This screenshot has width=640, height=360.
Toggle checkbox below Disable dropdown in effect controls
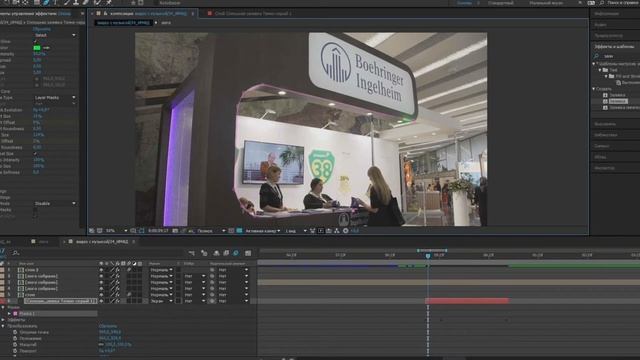tap(35, 210)
